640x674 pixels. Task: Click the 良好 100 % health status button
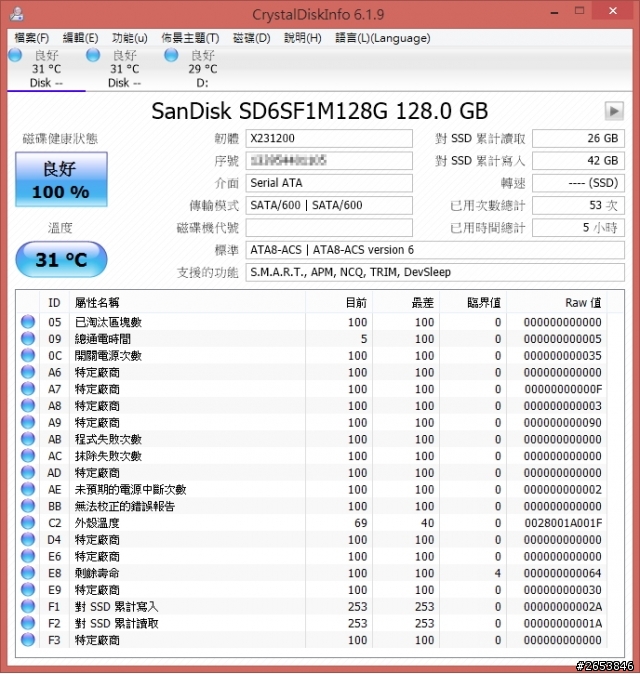[x=61, y=180]
